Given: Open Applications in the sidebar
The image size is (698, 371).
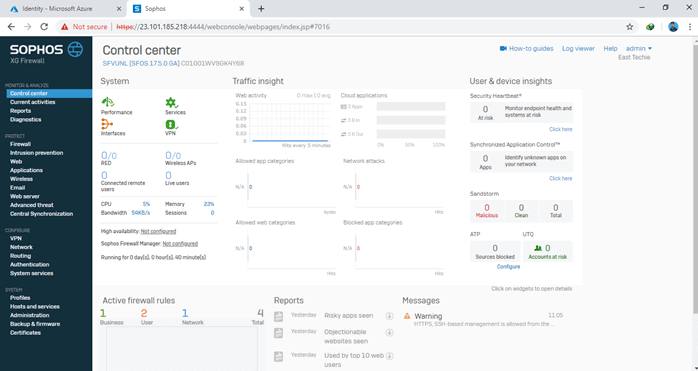Looking at the screenshot, I should (x=26, y=170).
